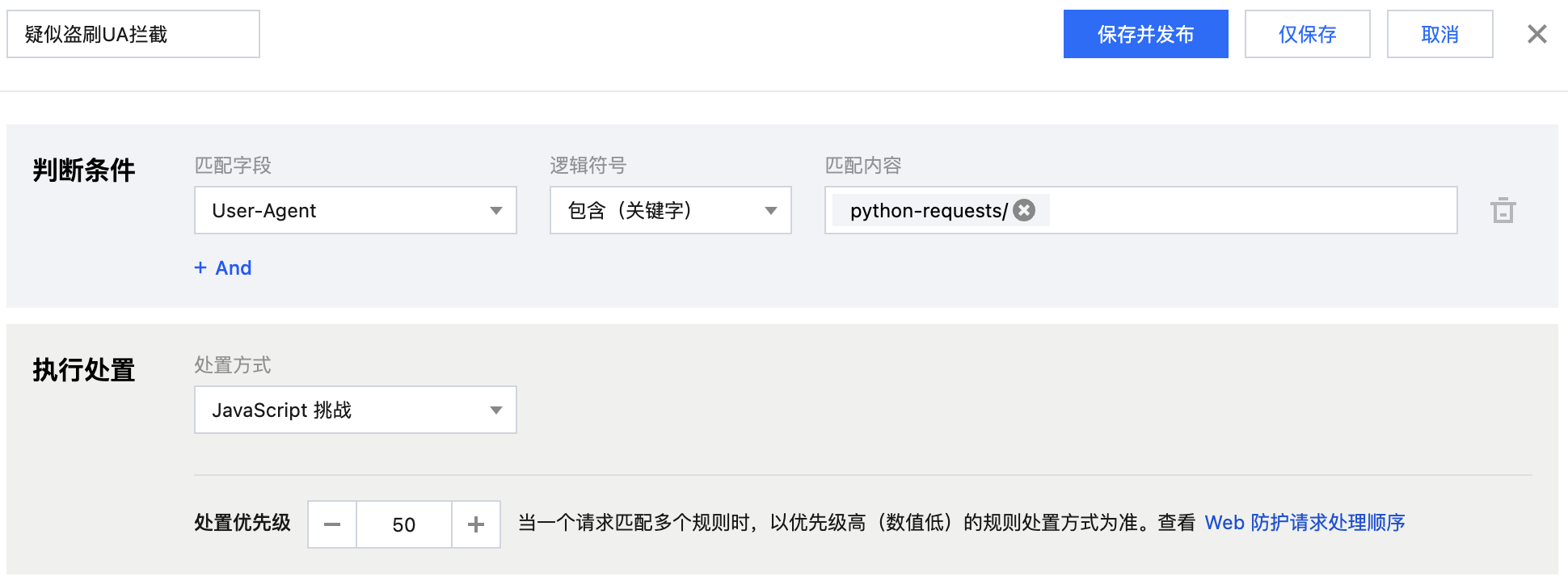Cancel editing with the 取消 button
Image resolution: width=1568 pixels, height=585 pixels.
pos(1439,34)
